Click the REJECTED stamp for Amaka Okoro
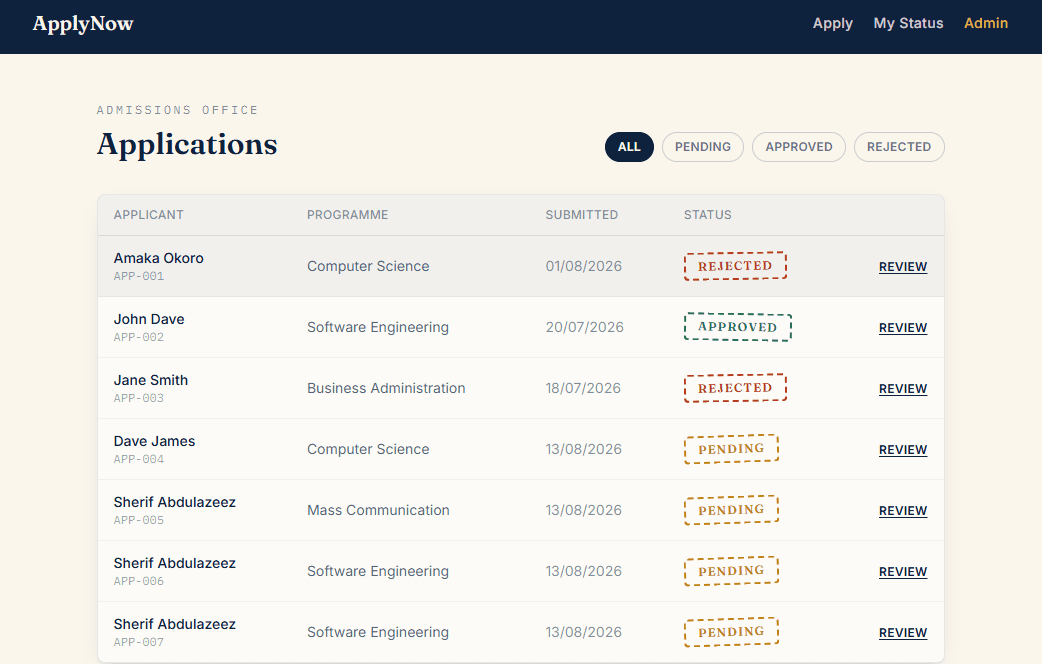This screenshot has height=664, width=1042. pyautogui.click(x=735, y=266)
